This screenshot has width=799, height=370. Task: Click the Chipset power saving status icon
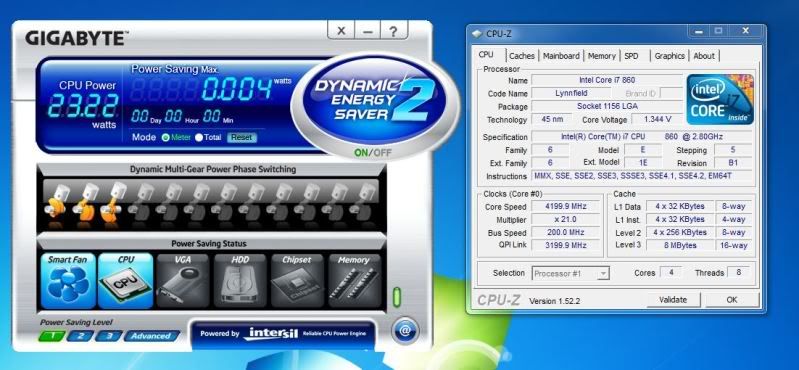297,281
